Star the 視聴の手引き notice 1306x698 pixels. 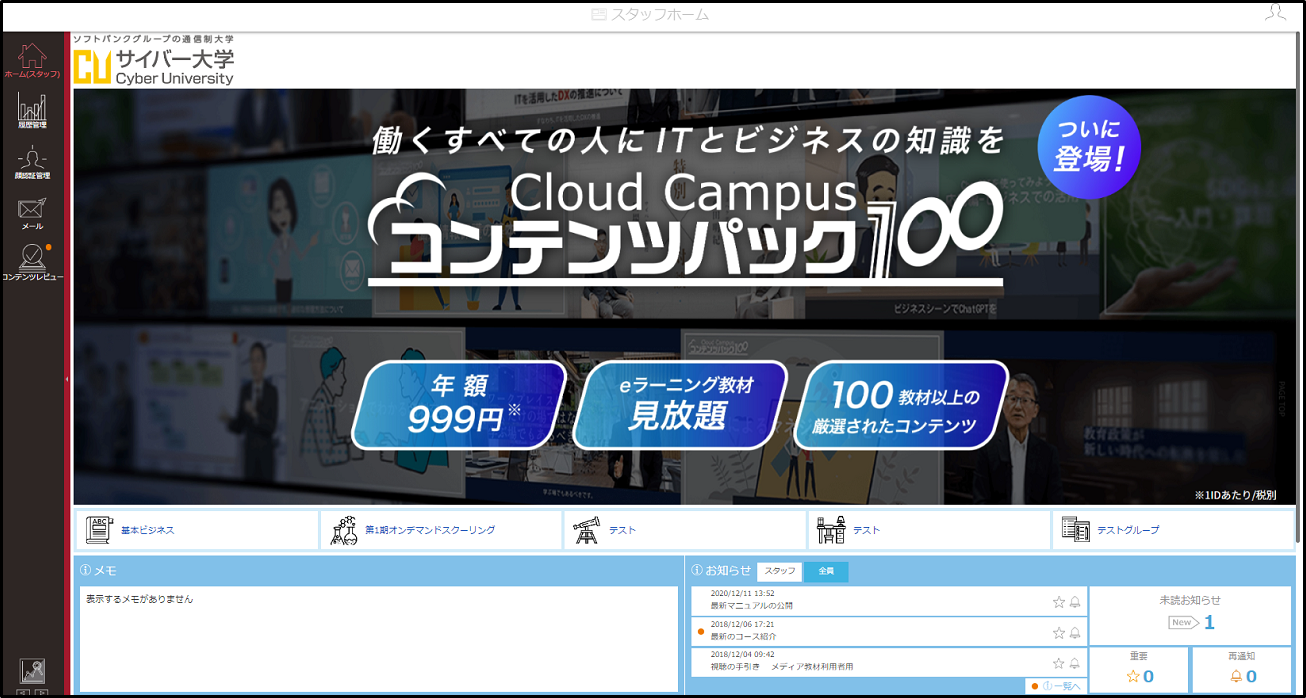[x=1059, y=663]
